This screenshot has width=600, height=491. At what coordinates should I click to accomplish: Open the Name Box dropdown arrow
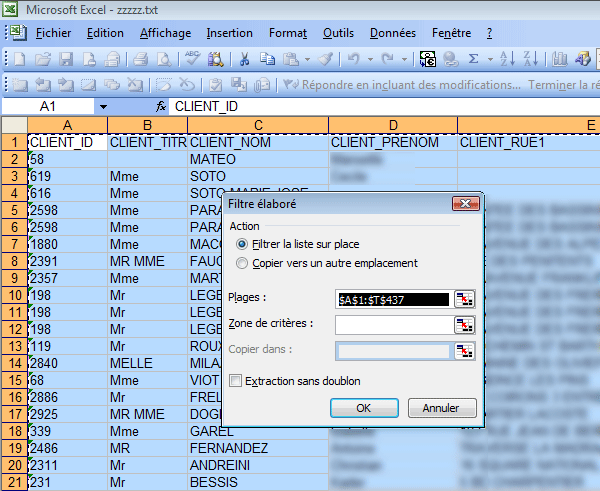(x=103, y=105)
